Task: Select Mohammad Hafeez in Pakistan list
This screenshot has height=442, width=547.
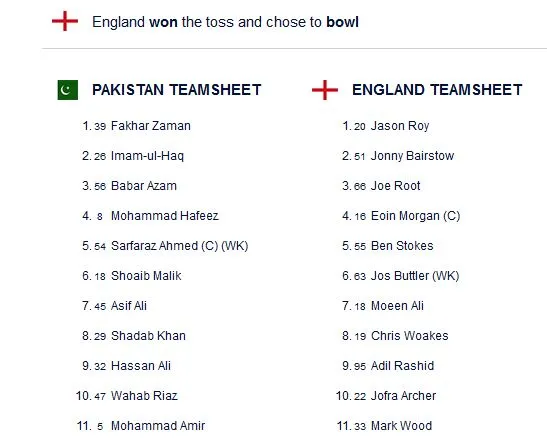Action: (165, 216)
